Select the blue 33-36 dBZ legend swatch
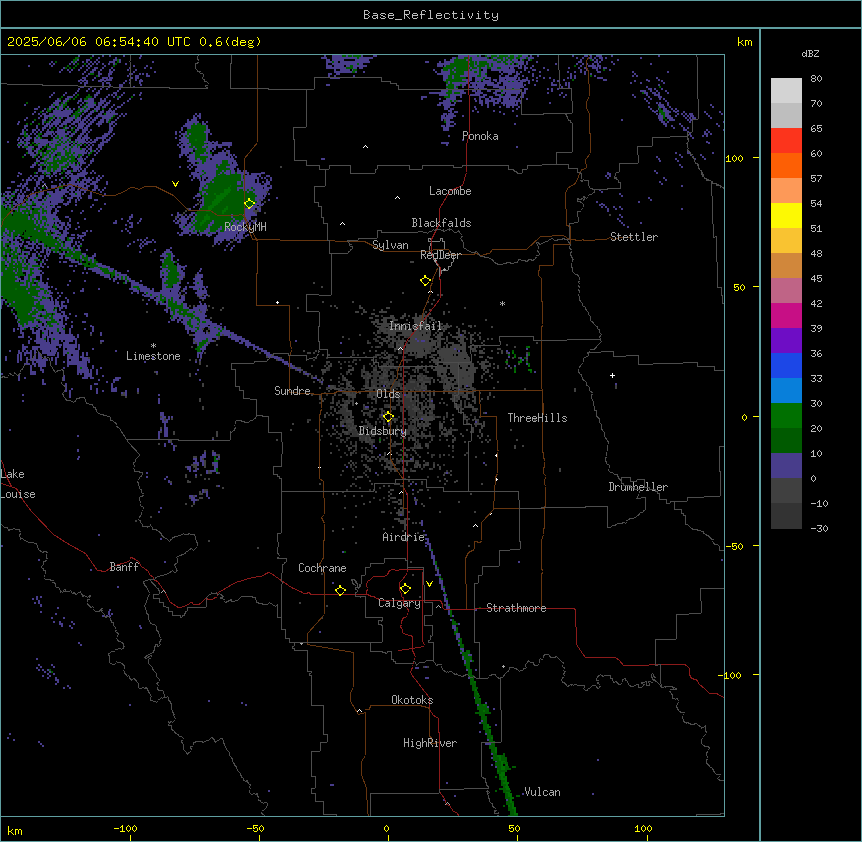 (786, 365)
